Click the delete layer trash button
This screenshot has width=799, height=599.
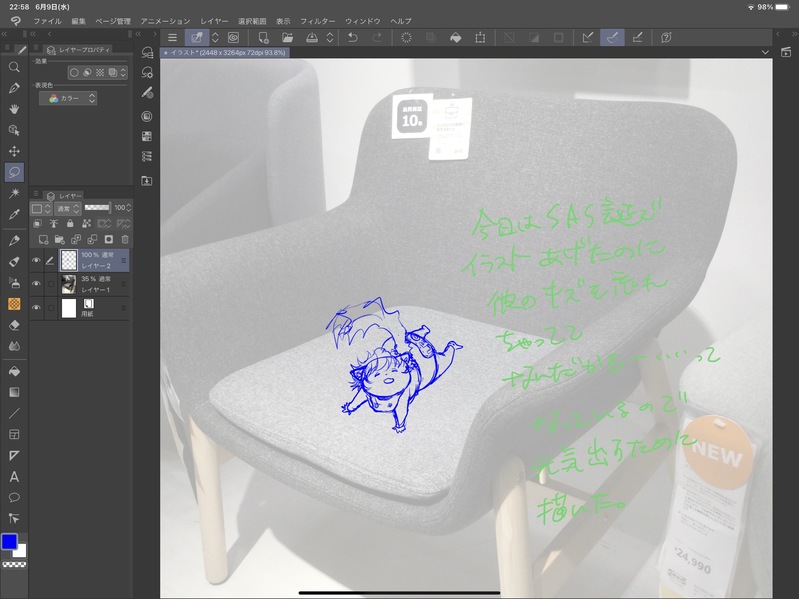point(125,239)
